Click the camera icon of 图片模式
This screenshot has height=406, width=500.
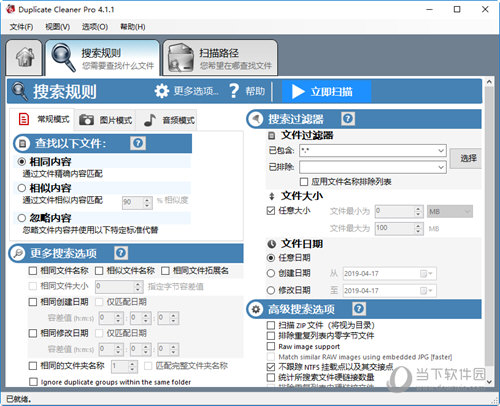(x=86, y=120)
